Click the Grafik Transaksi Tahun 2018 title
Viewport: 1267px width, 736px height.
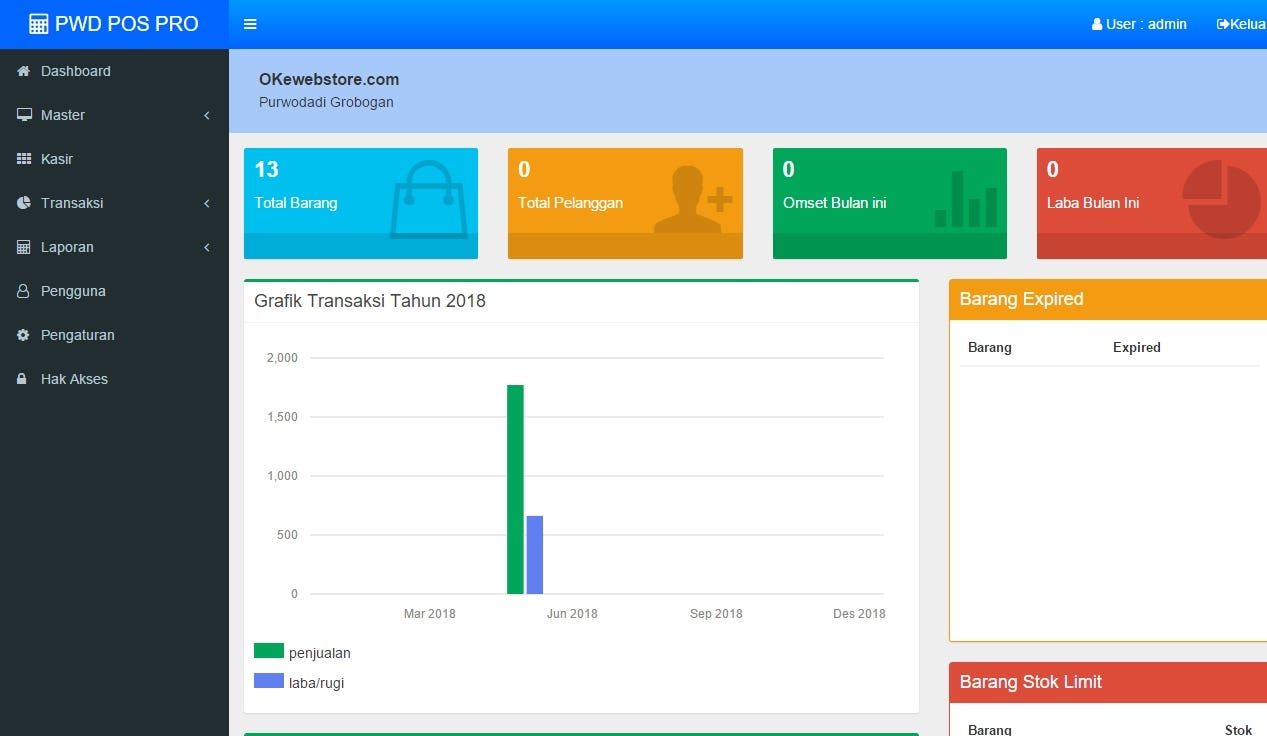370,301
